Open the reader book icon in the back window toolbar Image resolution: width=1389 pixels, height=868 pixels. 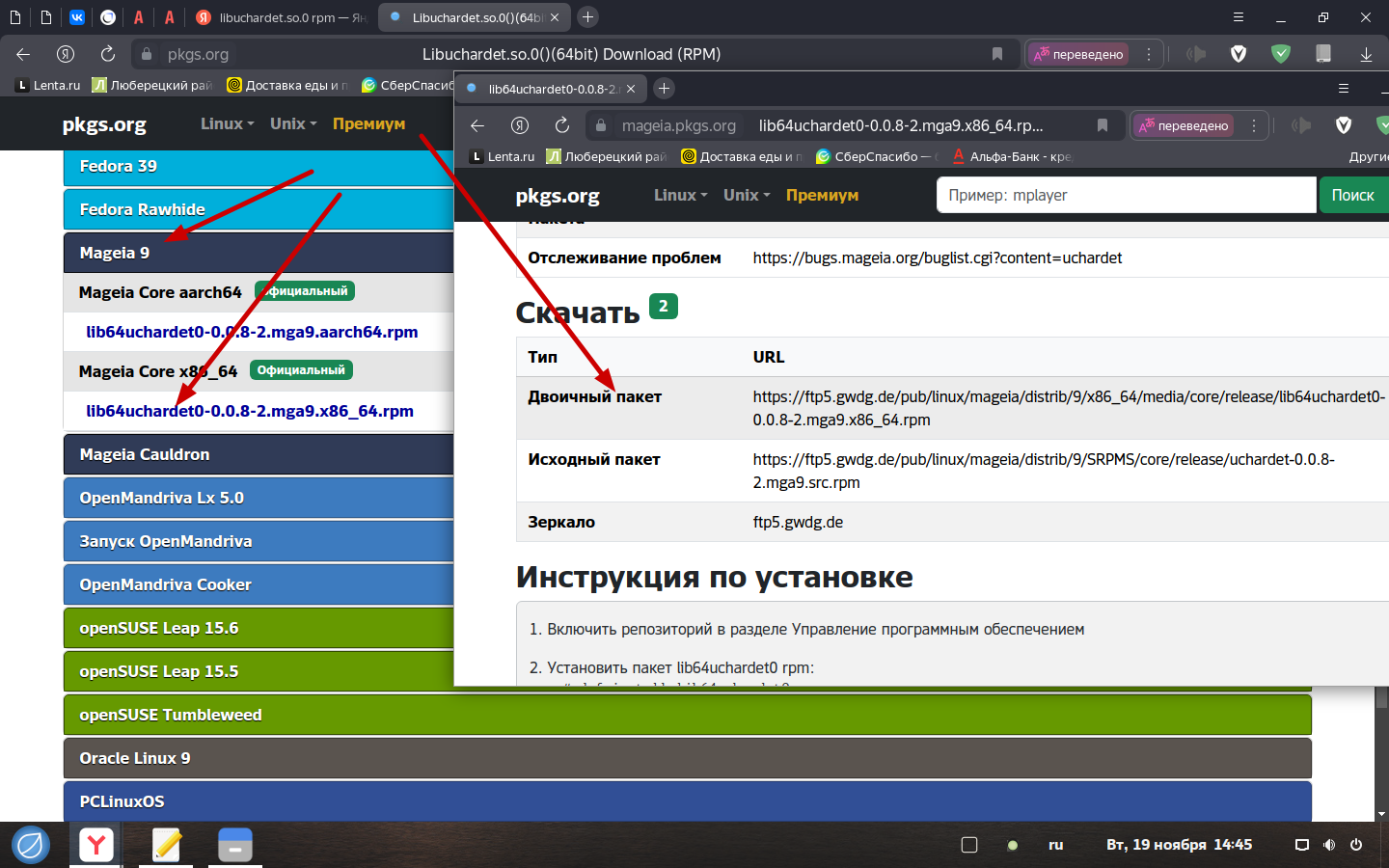(x=1323, y=54)
